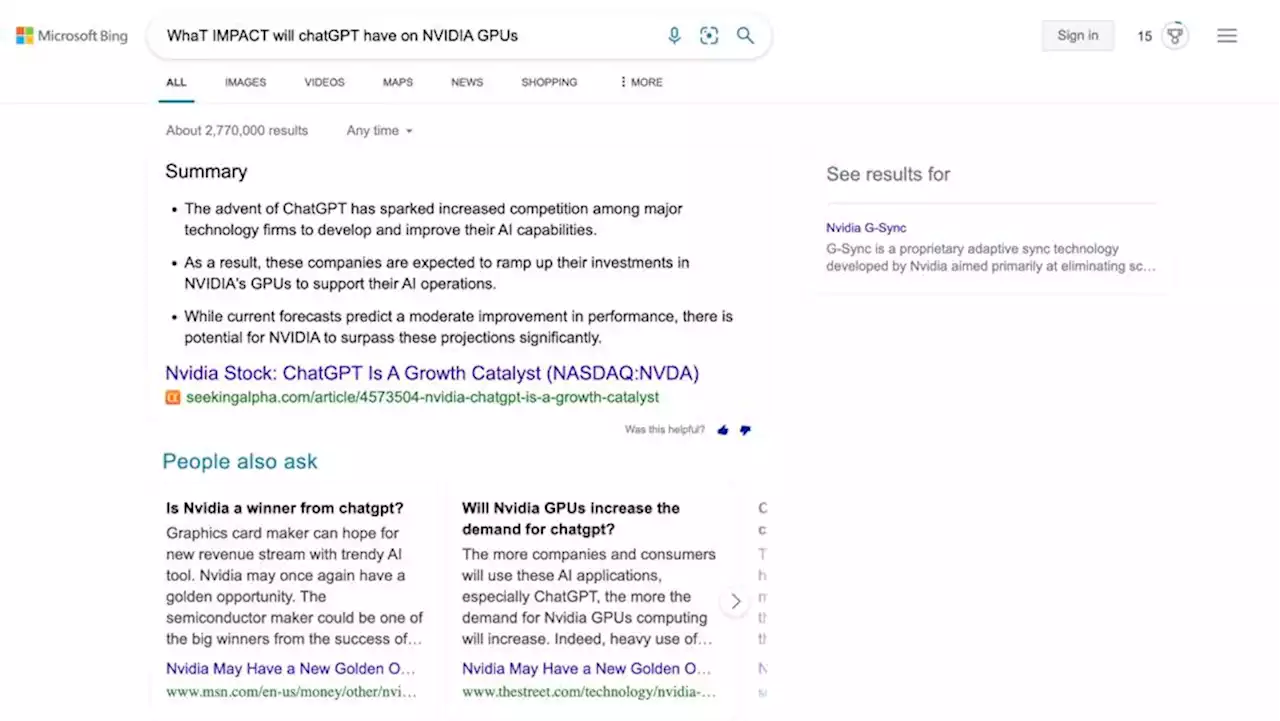
Task: Click summary bullet about current forecasts
Action: (x=458, y=327)
